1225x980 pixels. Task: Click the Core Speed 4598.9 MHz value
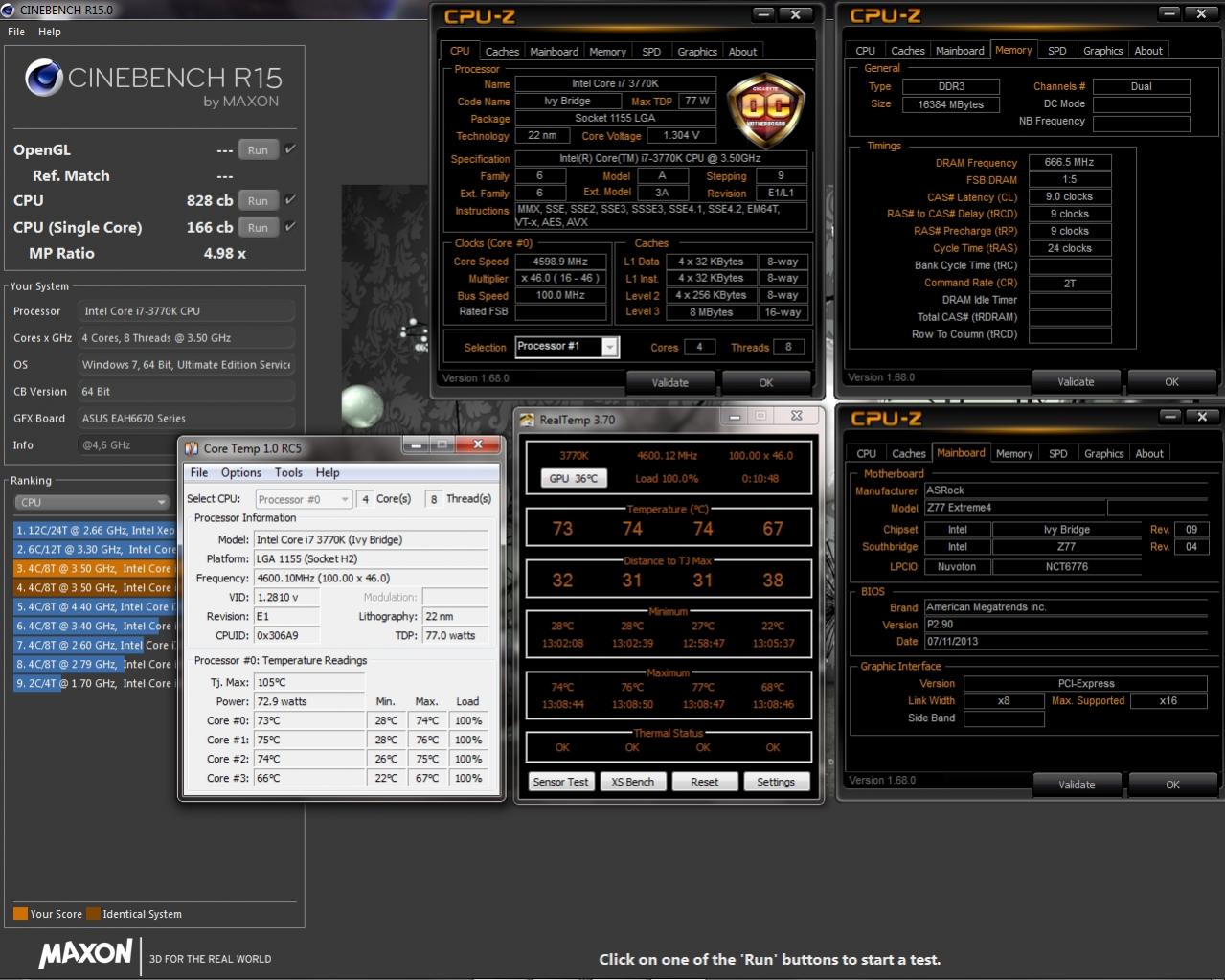[x=561, y=262]
